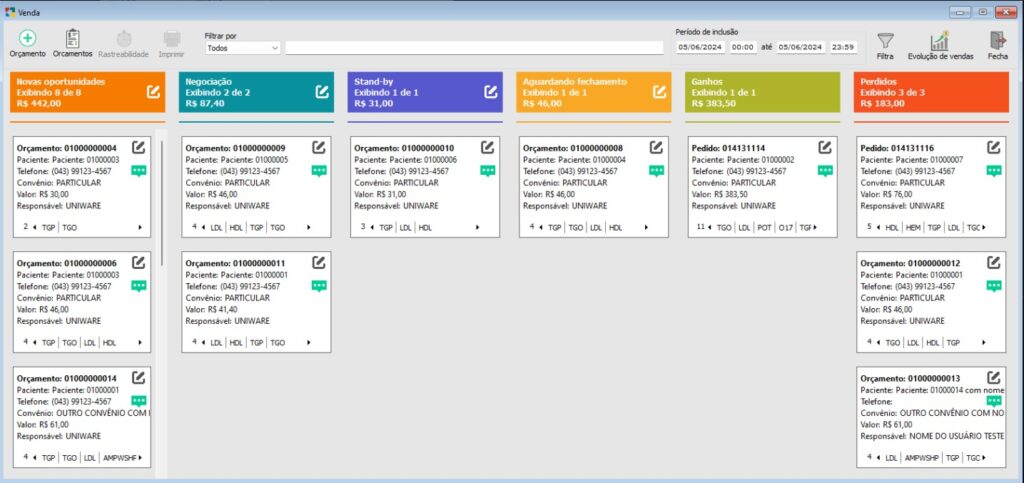Image resolution: width=1024 pixels, height=483 pixels.
Task: Click the Filtra funnel icon
Action: [885, 40]
